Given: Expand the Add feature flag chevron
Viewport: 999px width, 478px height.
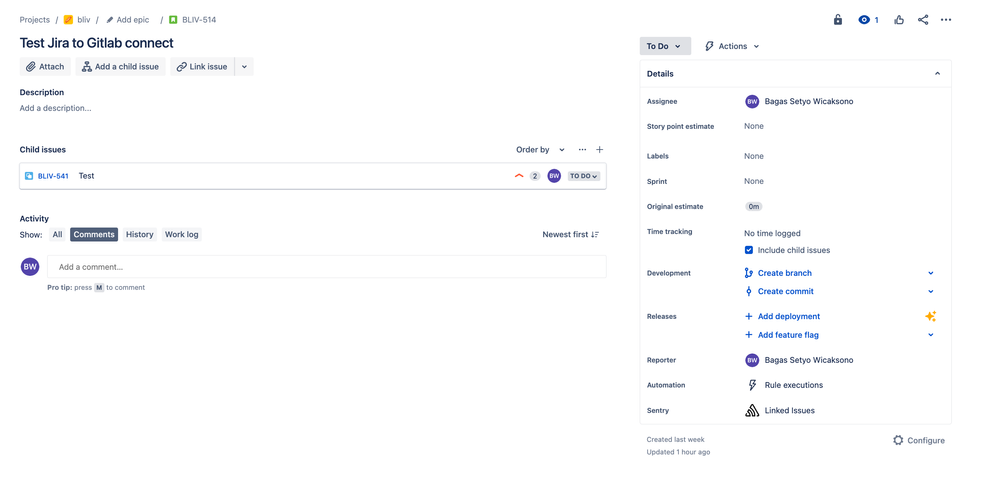Looking at the screenshot, I should tap(930, 335).
